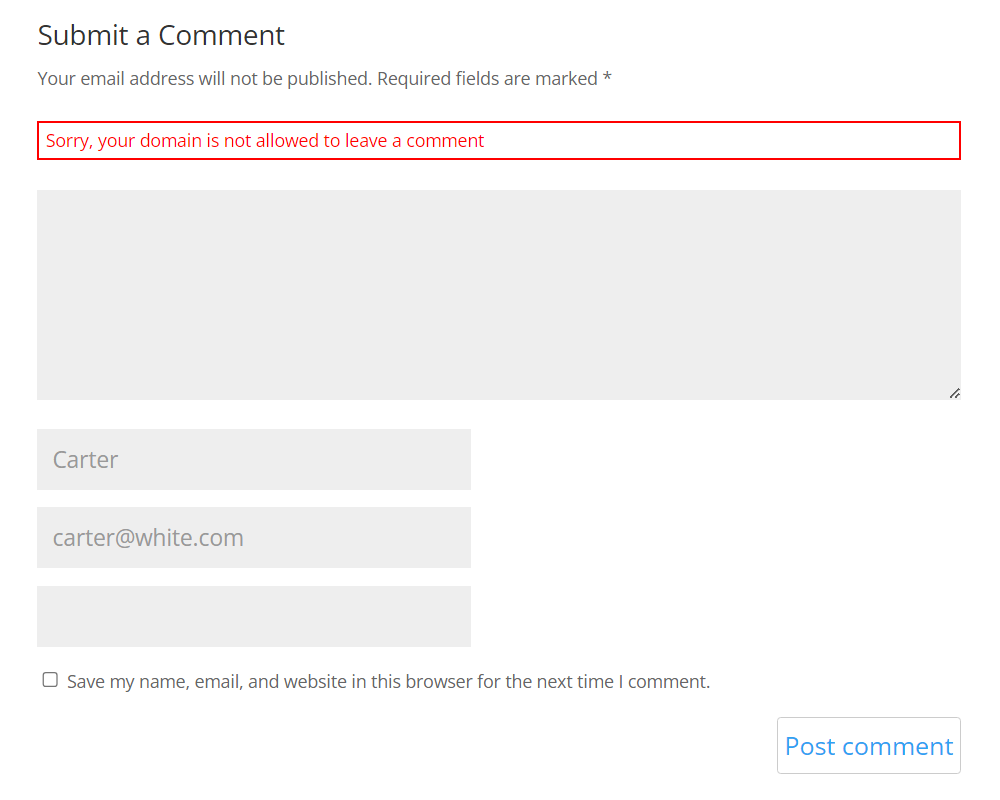1000x800 pixels.
Task: Click the required fields asterisk marker
Action: (607, 78)
